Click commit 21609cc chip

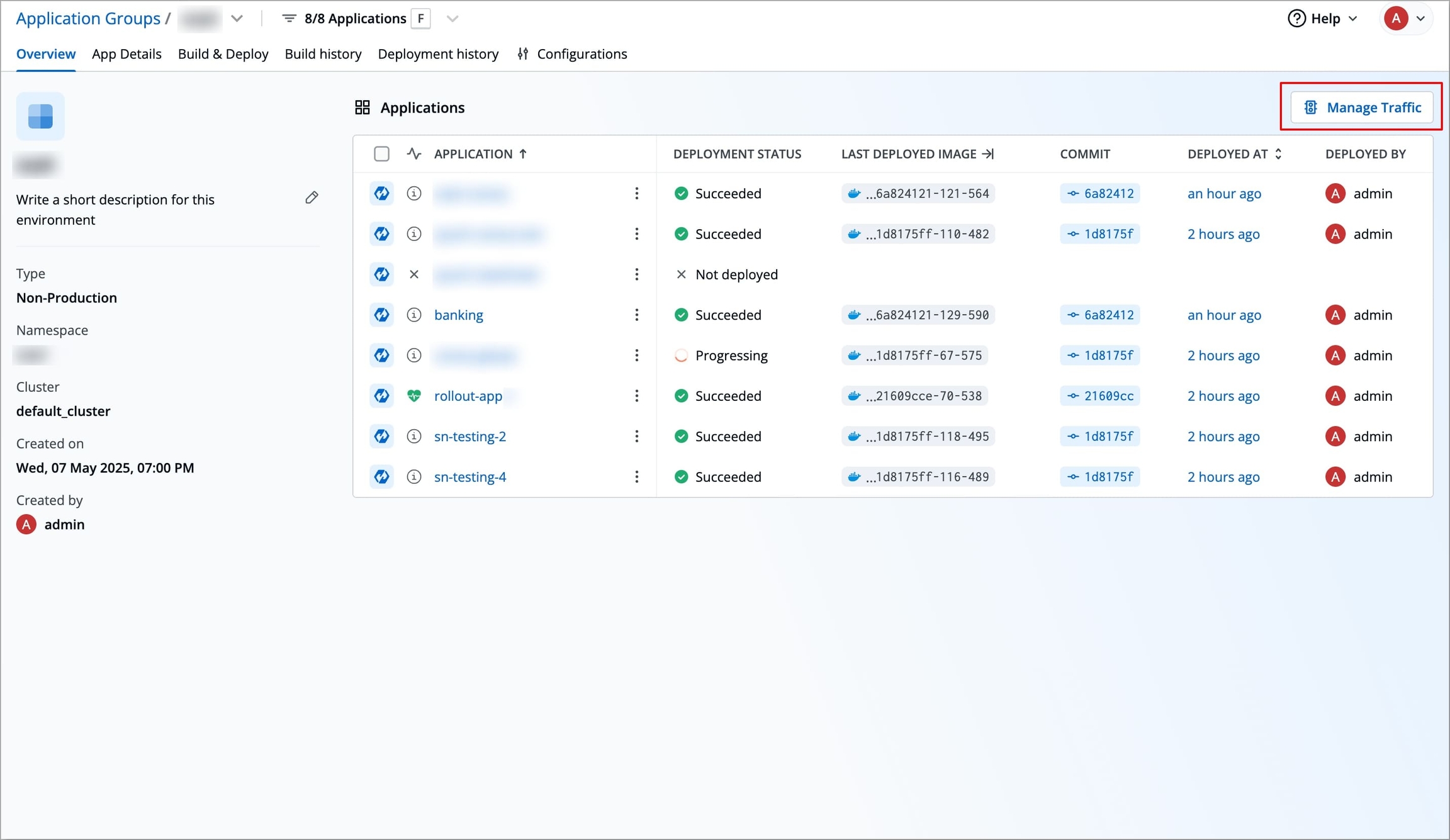[1099, 396]
